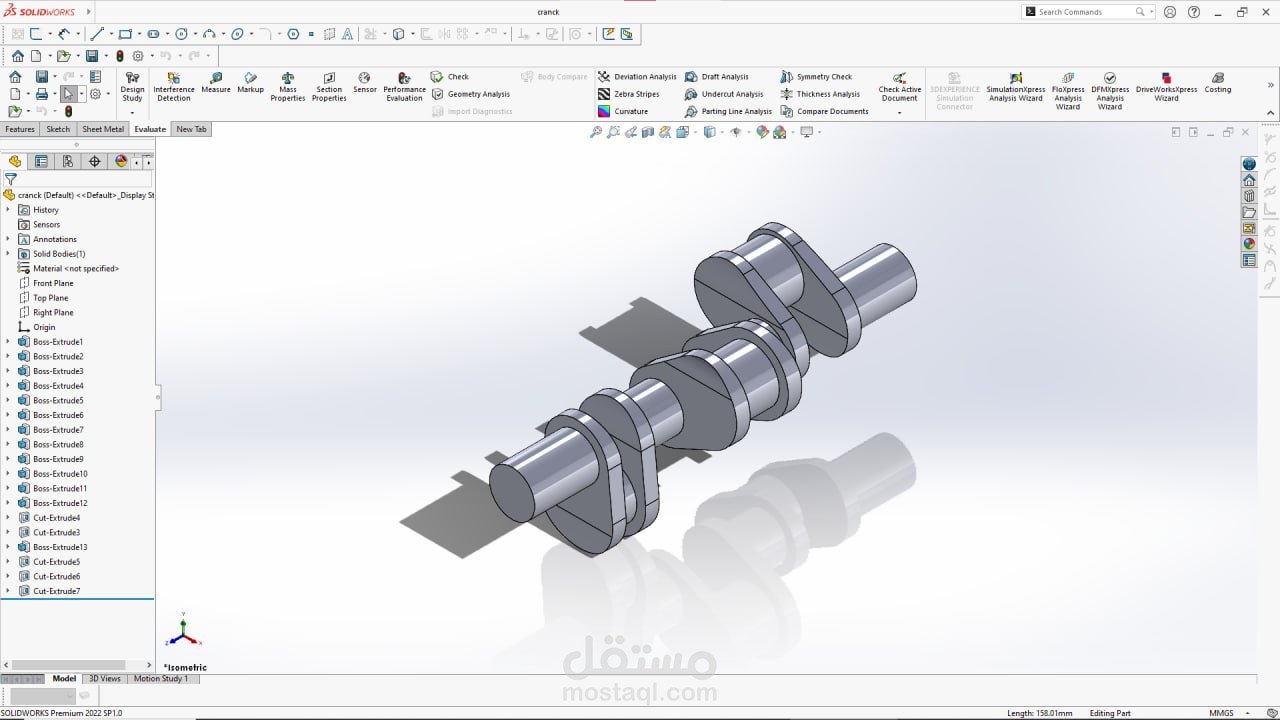The width and height of the screenshot is (1280, 720).
Task: Click Zoom to Fit in view toolbar
Action: coord(596,132)
